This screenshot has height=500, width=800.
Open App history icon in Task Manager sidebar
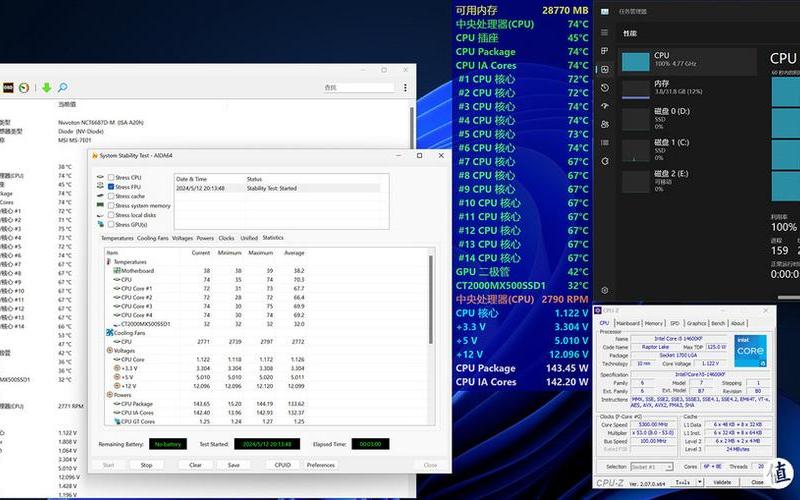point(605,88)
